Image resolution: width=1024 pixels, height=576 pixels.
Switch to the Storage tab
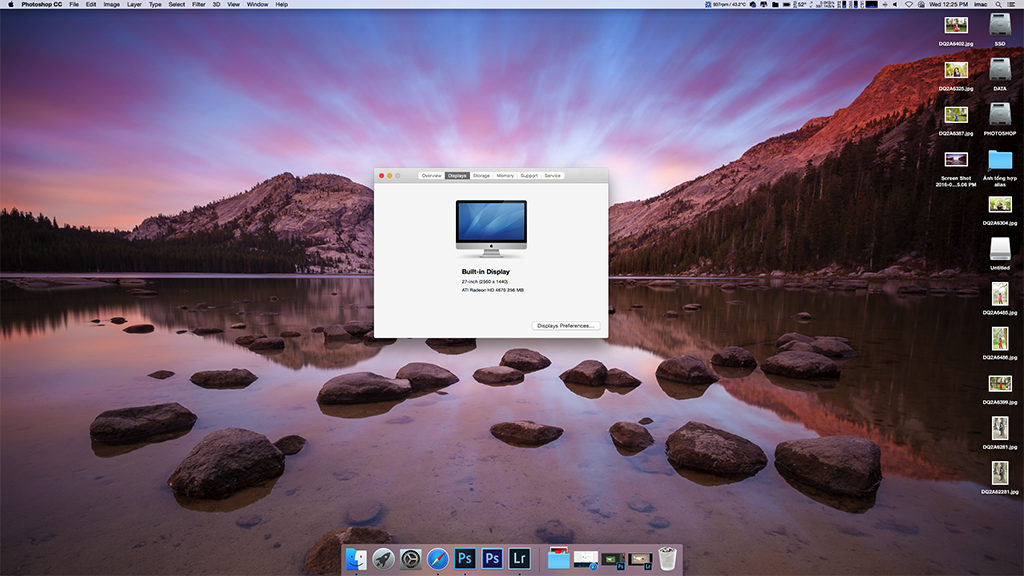click(x=481, y=176)
